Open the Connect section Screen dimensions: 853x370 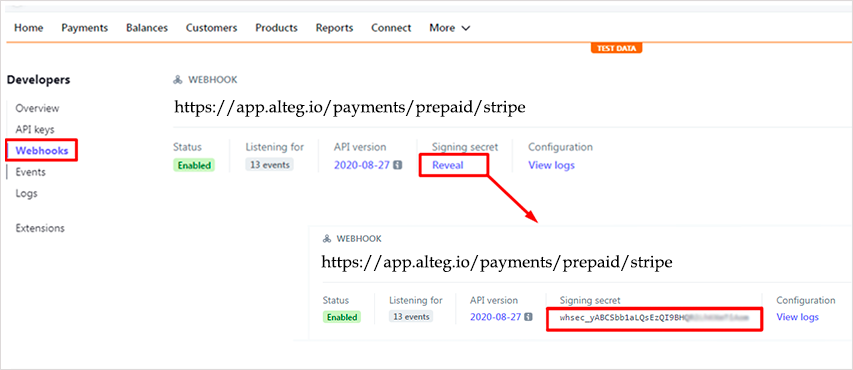pyautogui.click(x=391, y=28)
